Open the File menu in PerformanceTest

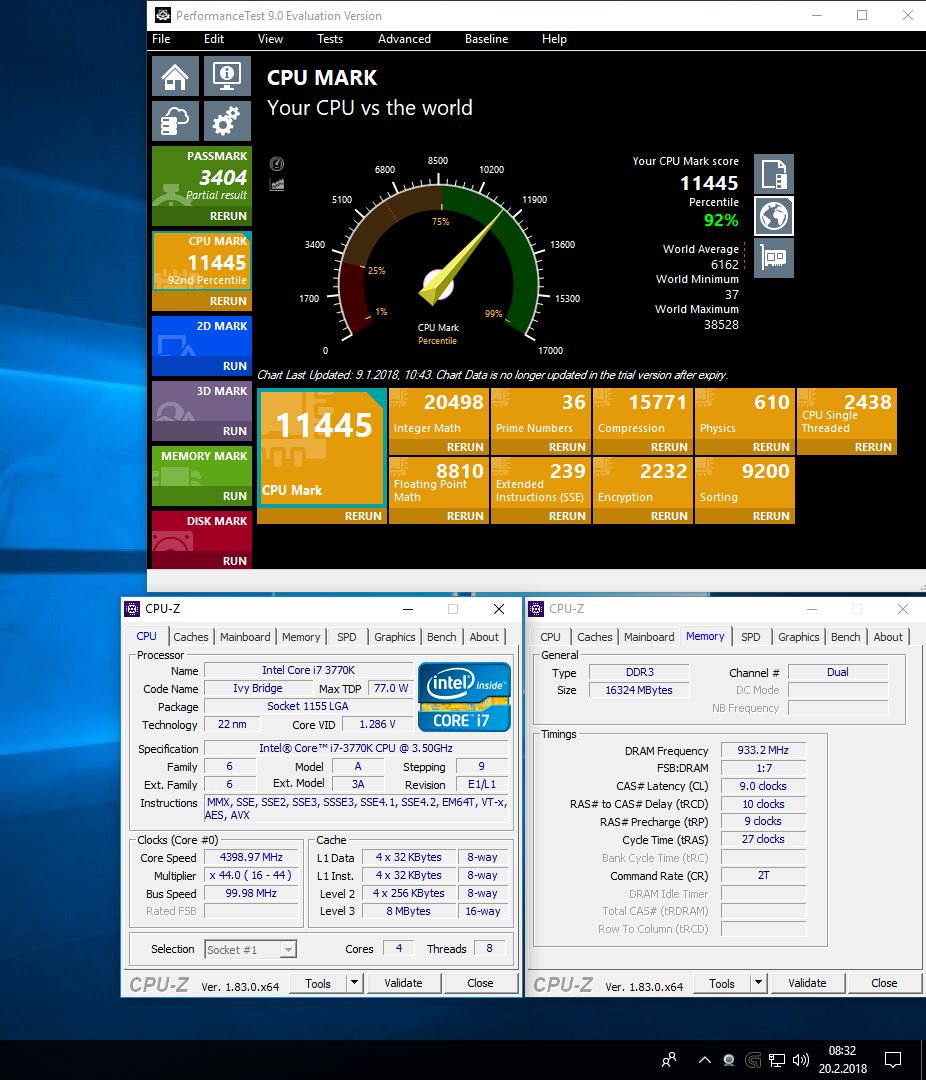161,39
